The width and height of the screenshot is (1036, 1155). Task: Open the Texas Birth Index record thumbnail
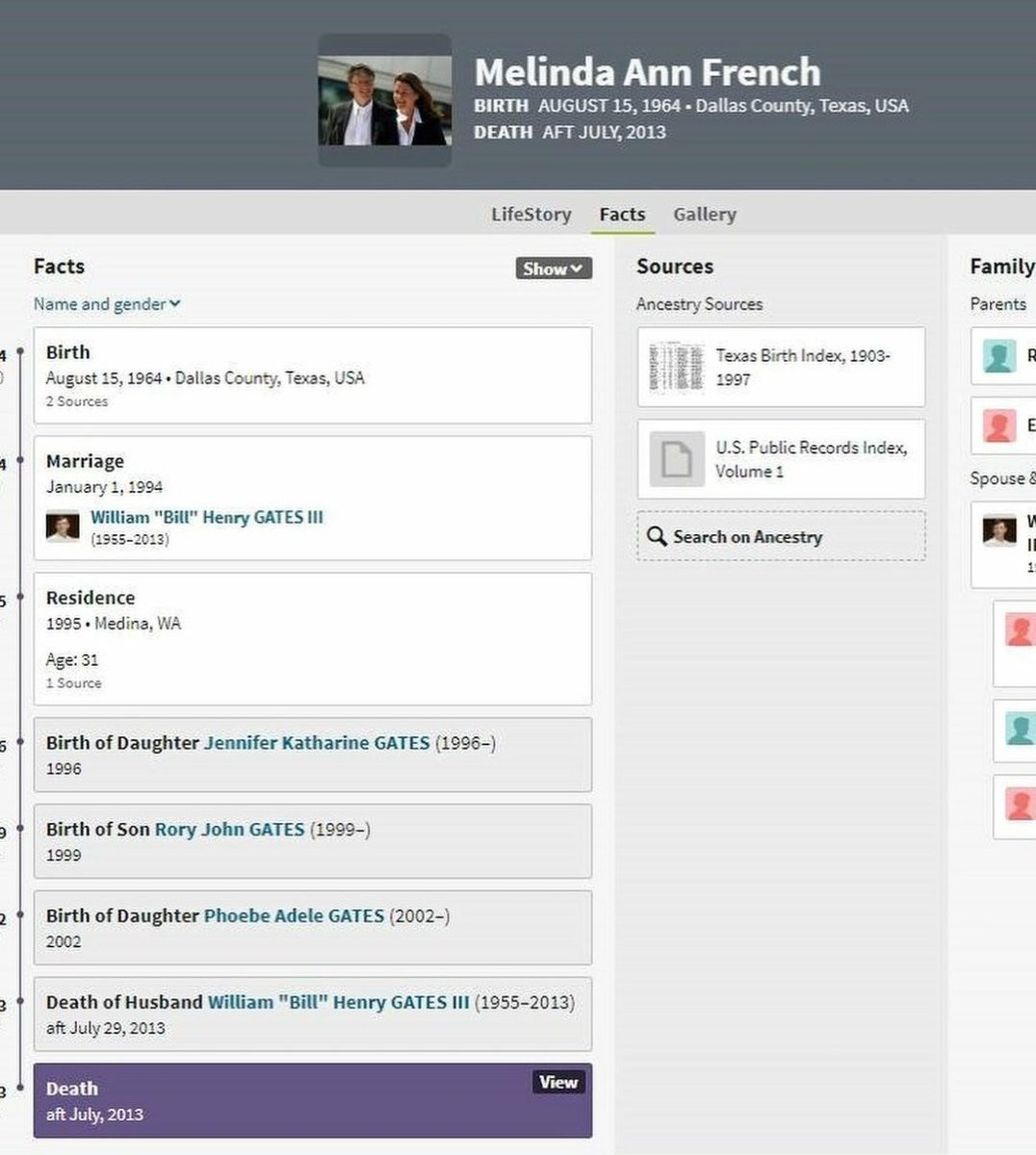pyautogui.click(x=676, y=367)
